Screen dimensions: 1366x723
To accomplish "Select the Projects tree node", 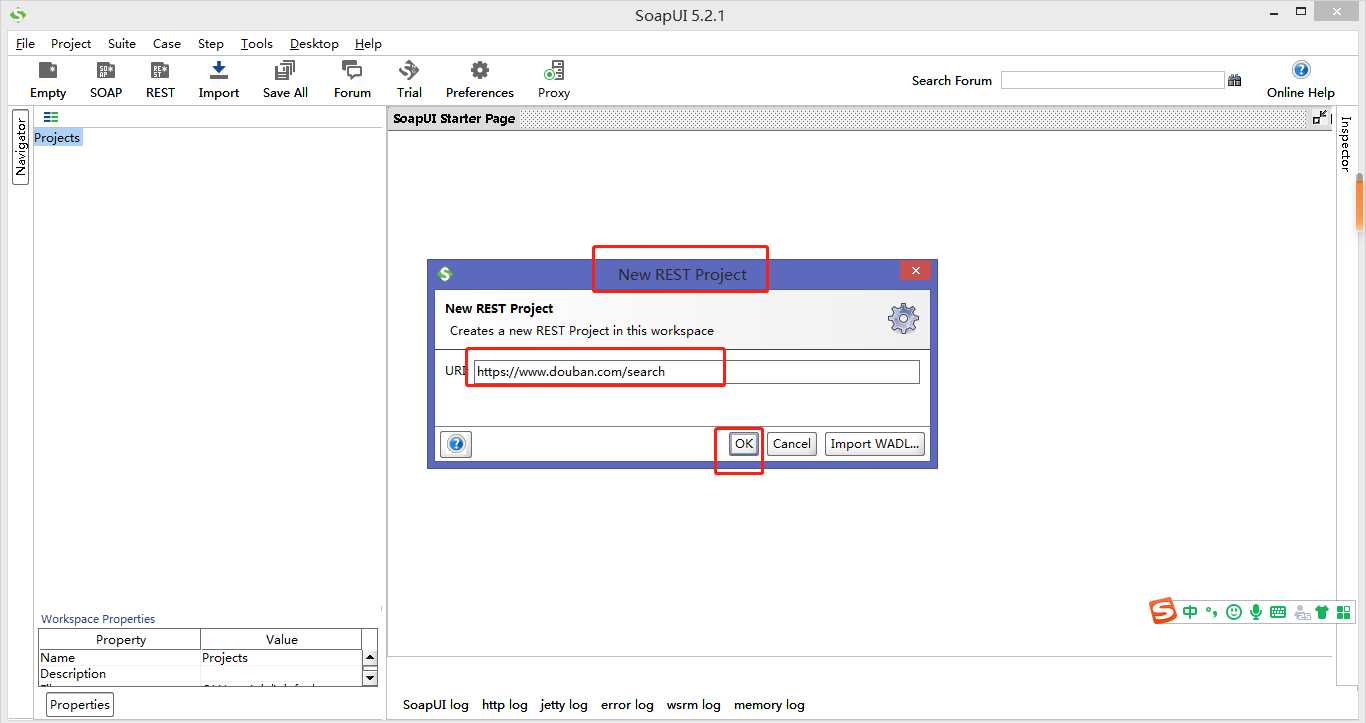I will [57, 138].
